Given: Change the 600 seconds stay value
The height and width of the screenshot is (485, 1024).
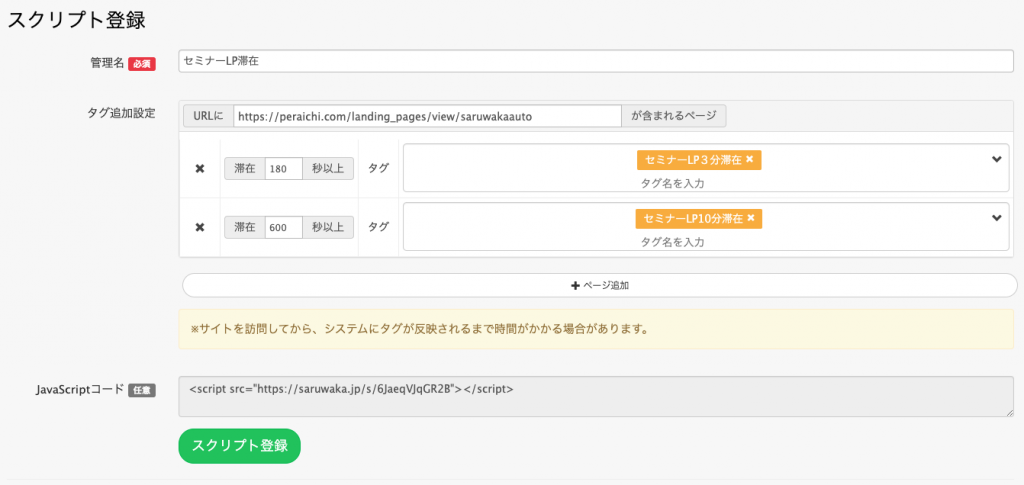Looking at the screenshot, I should tap(283, 227).
